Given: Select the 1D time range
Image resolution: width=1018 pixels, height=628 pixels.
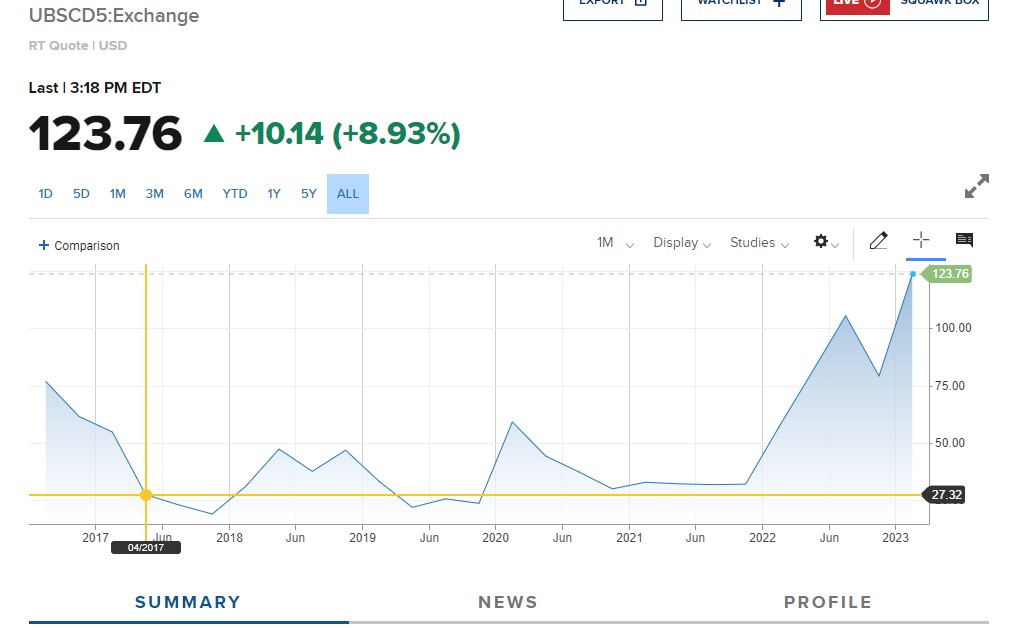Looking at the screenshot, I should click(45, 194).
